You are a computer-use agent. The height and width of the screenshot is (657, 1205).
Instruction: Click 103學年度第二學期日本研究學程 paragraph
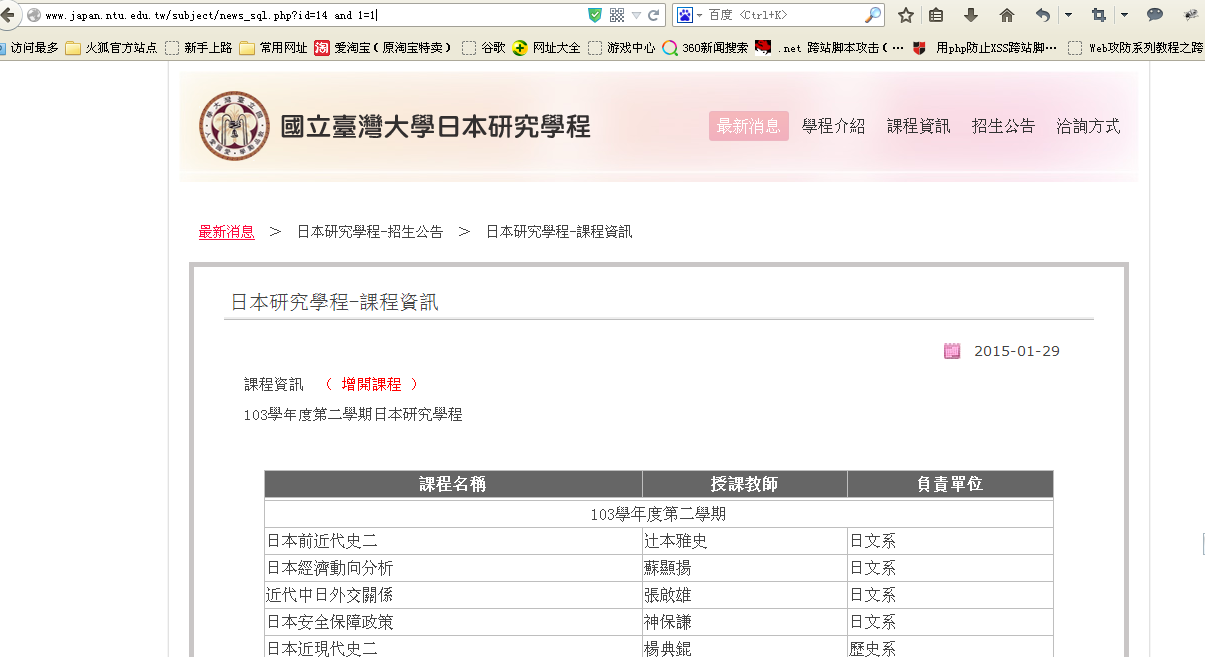(353, 414)
